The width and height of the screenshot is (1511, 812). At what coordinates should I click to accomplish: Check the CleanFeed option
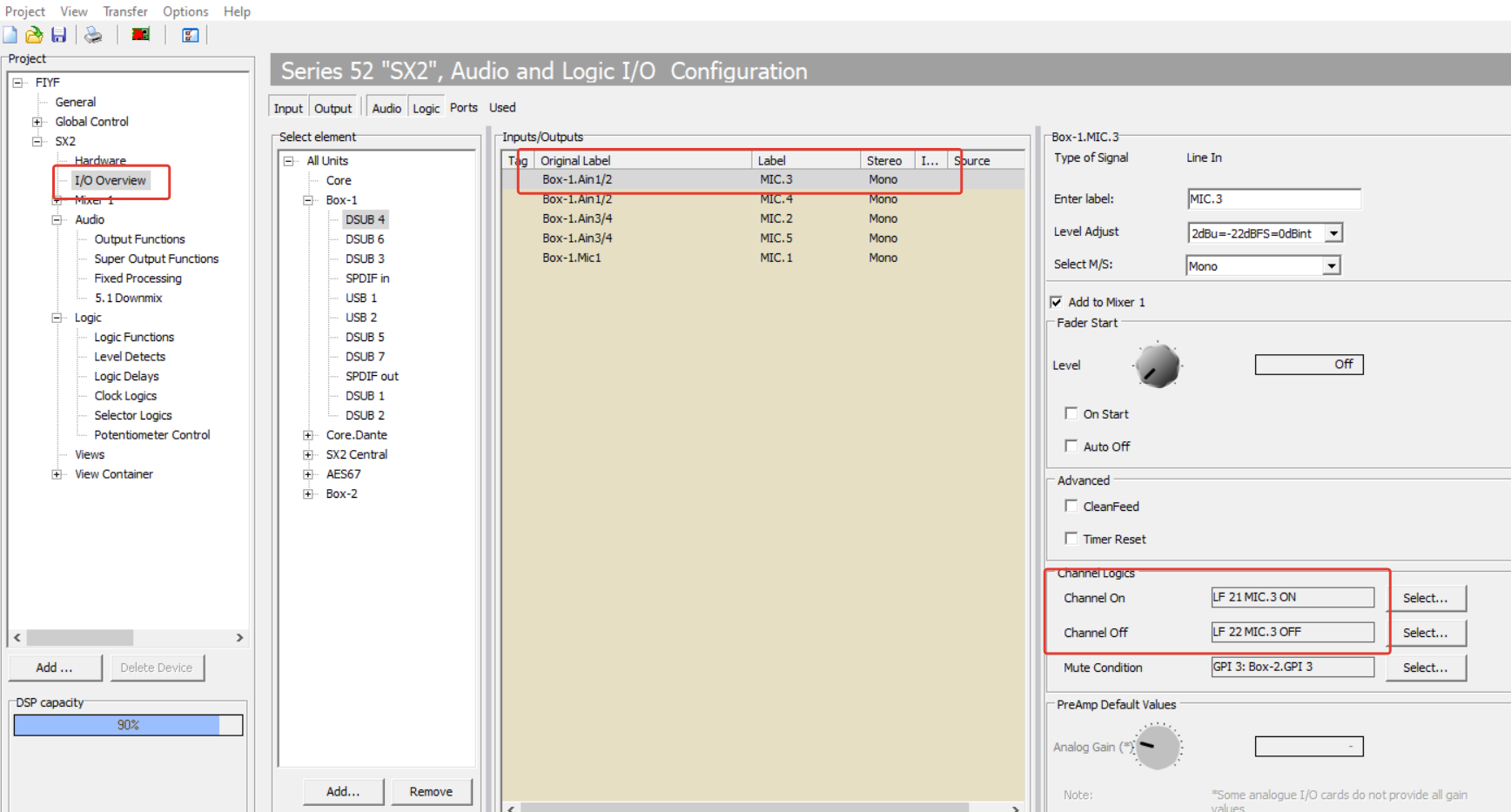(1071, 506)
